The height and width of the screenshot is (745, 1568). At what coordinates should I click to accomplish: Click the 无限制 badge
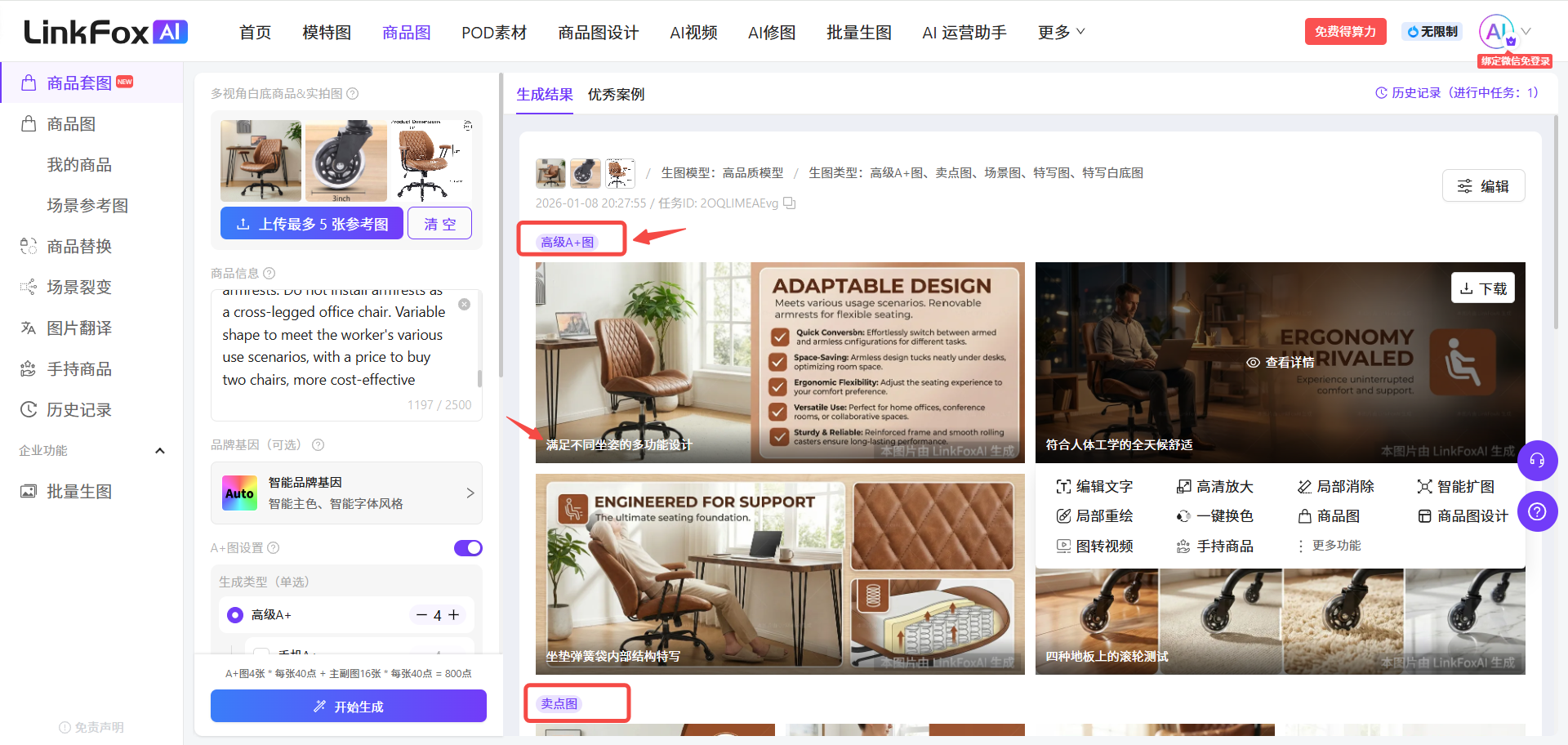pos(1432,31)
